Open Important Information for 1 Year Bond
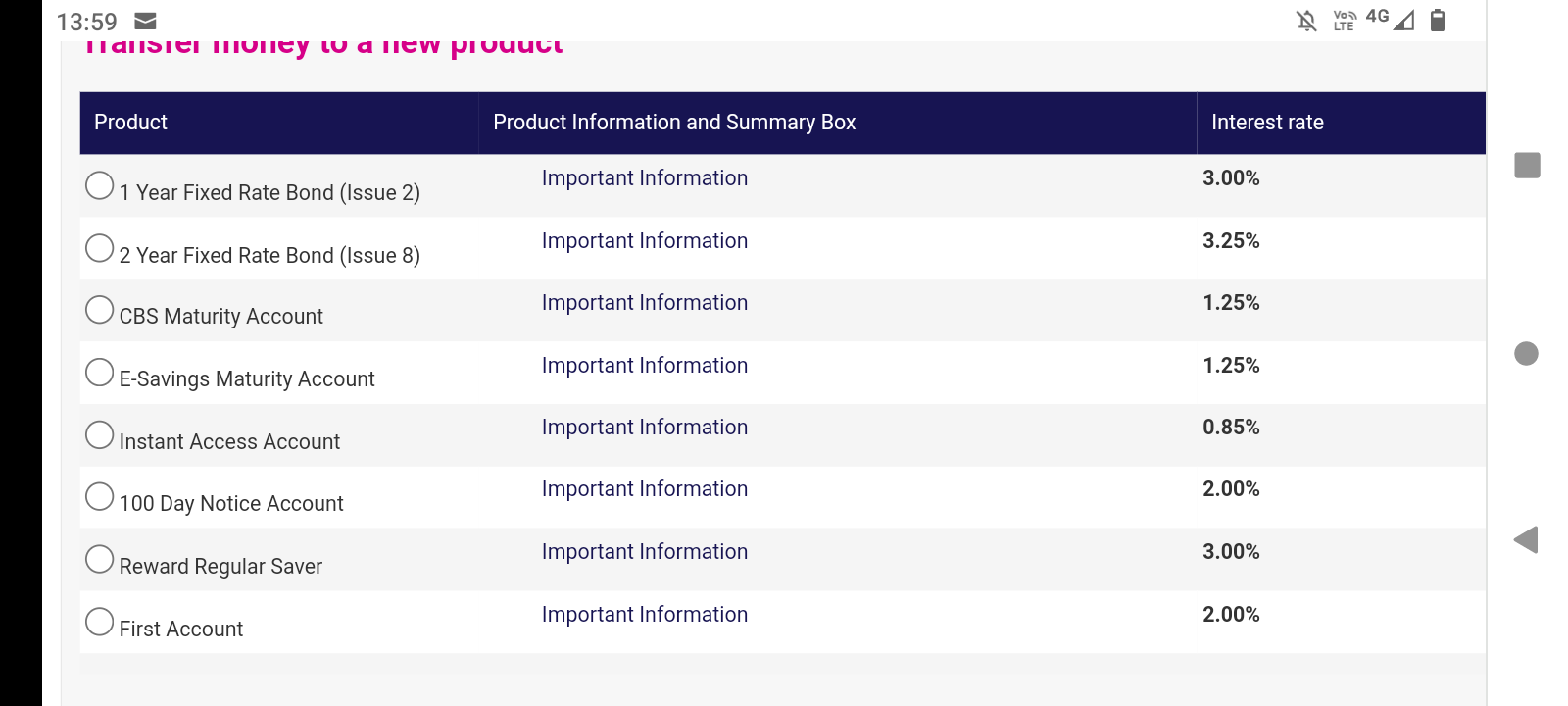The height and width of the screenshot is (706, 1568). [x=645, y=178]
